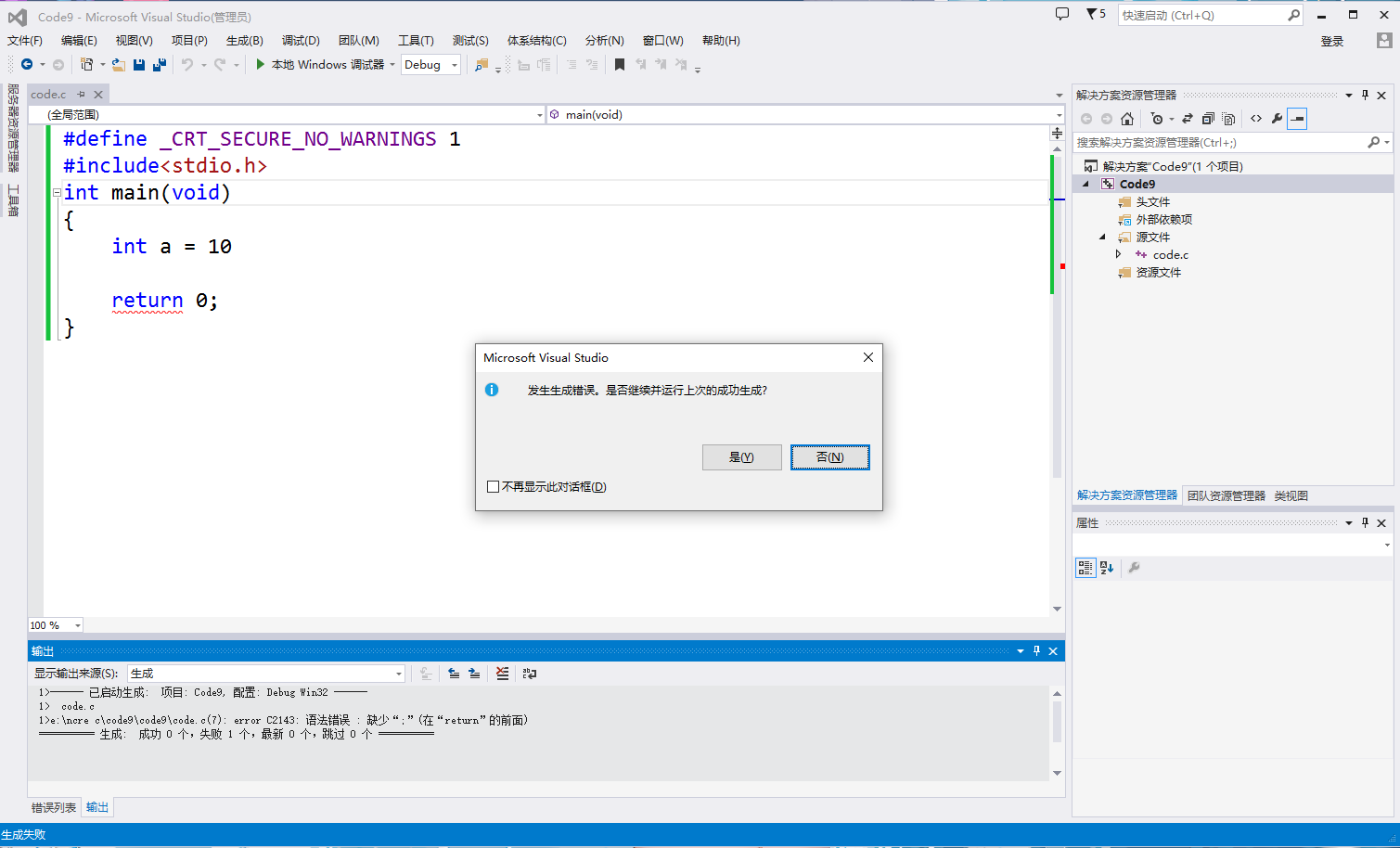Save code.c with the floppy disk icon
This screenshot has height=848, width=1400.
[139, 65]
